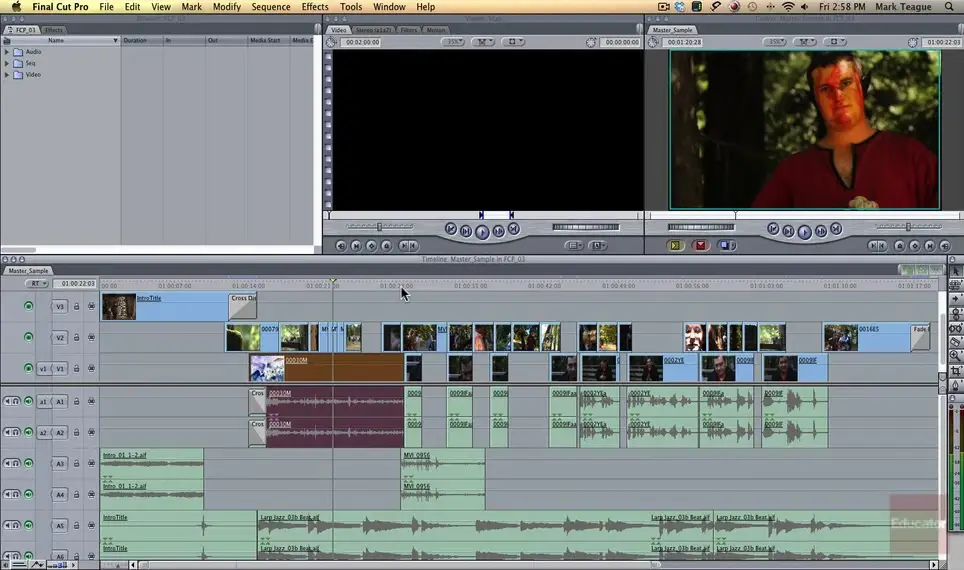Open Spotlight search in the menu bar

point(949,7)
